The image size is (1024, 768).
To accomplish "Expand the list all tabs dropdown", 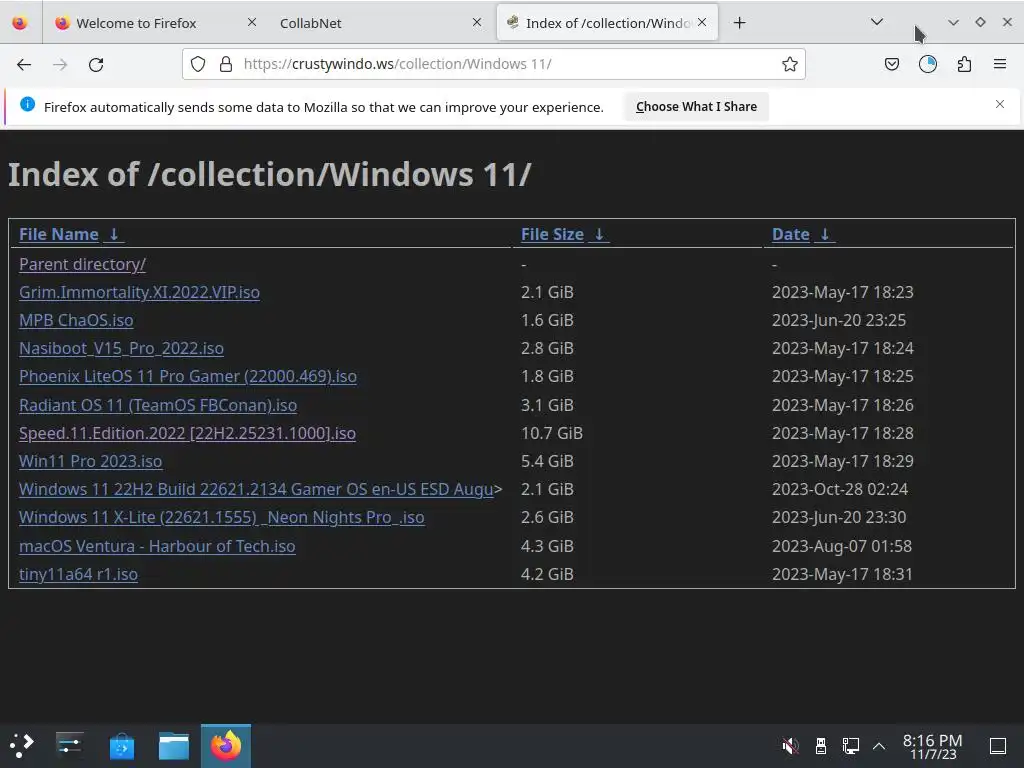I will click(x=877, y=22).
